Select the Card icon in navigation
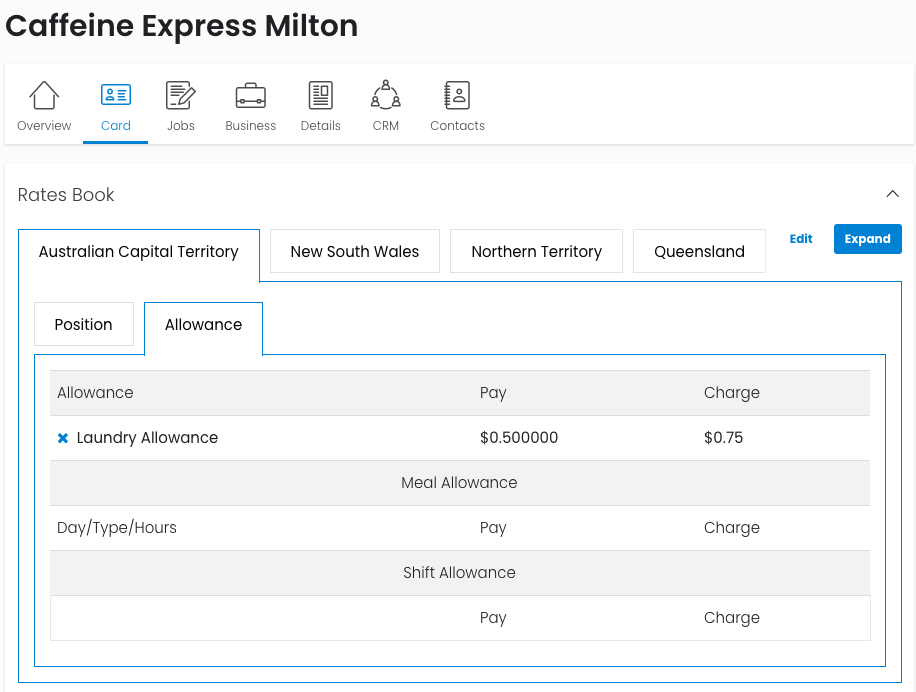 coord(116,96)
